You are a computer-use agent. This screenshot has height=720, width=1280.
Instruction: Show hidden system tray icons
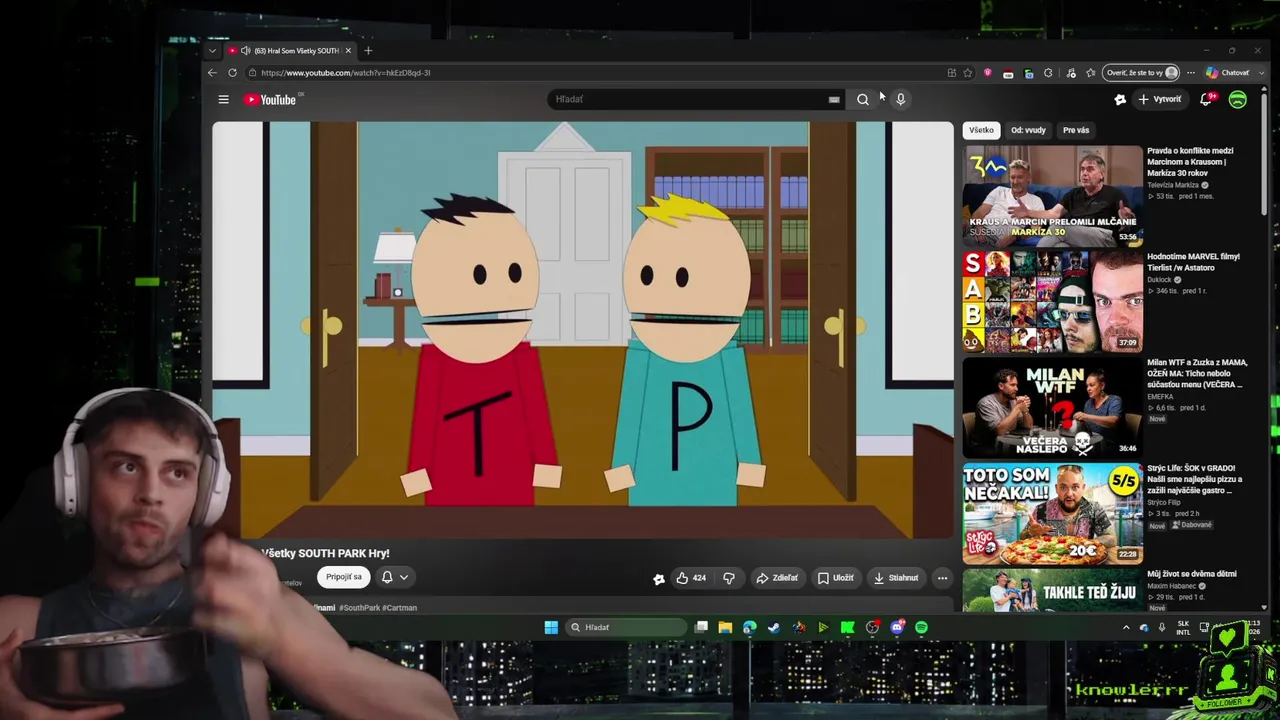1126,627
